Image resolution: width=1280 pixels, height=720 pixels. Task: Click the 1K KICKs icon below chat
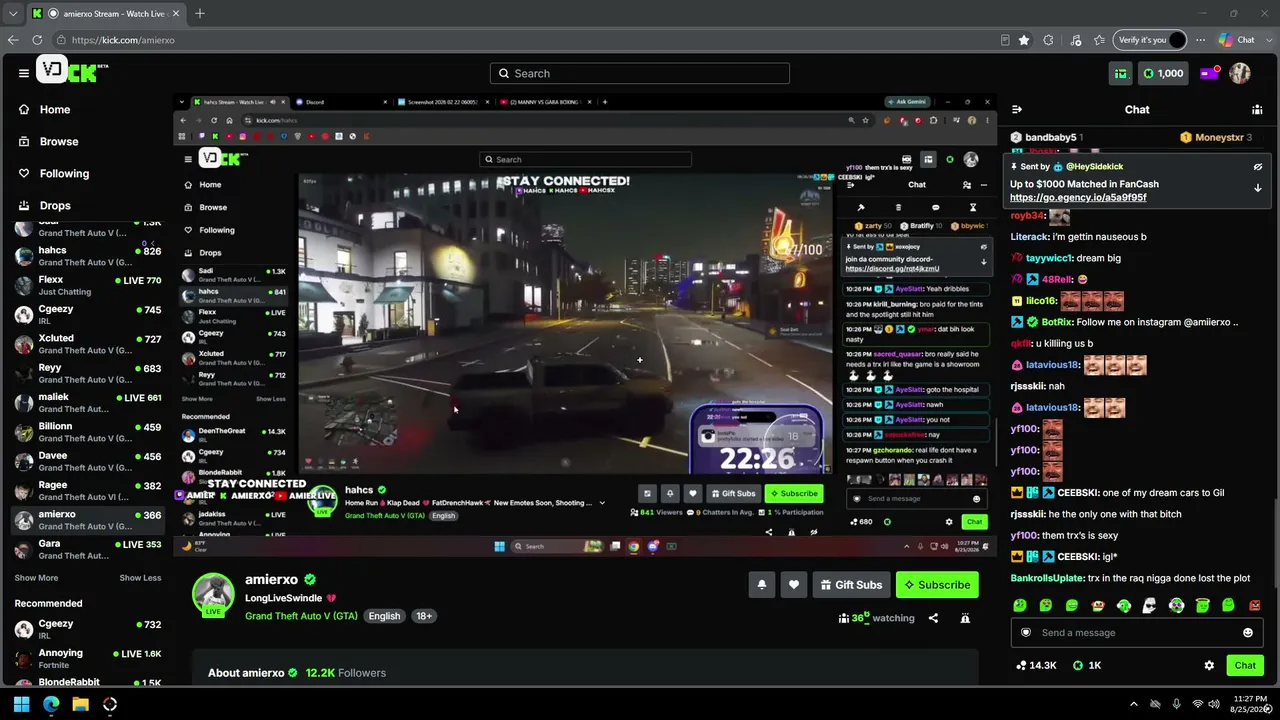click(x=1078, y=665)
